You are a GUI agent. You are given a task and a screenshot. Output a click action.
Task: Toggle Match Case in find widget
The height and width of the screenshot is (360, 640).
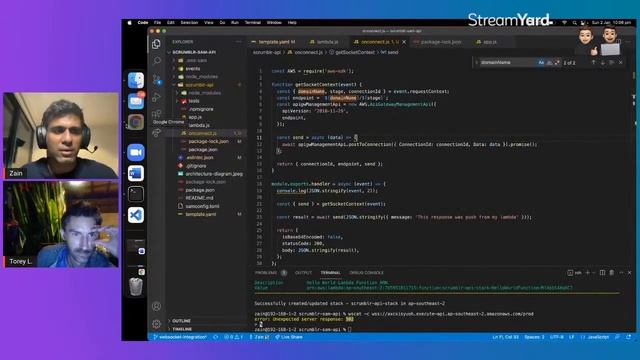(x=541, y=62)
